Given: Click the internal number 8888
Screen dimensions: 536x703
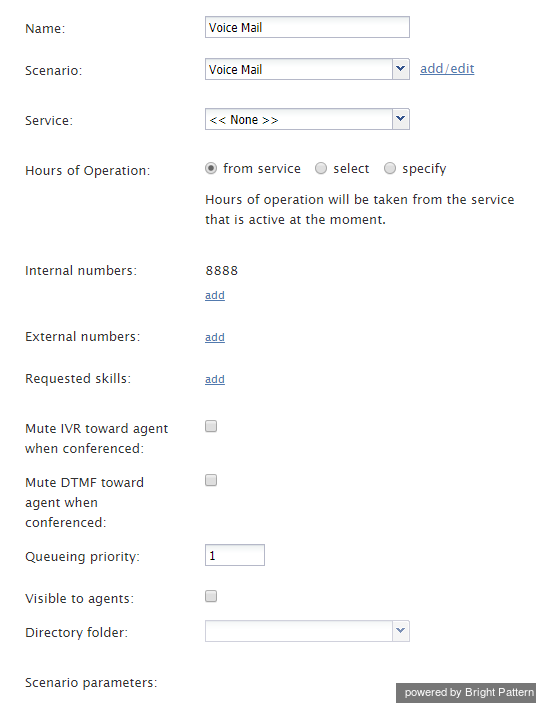Looking at the screenshot, I should (x=221, y=271).
